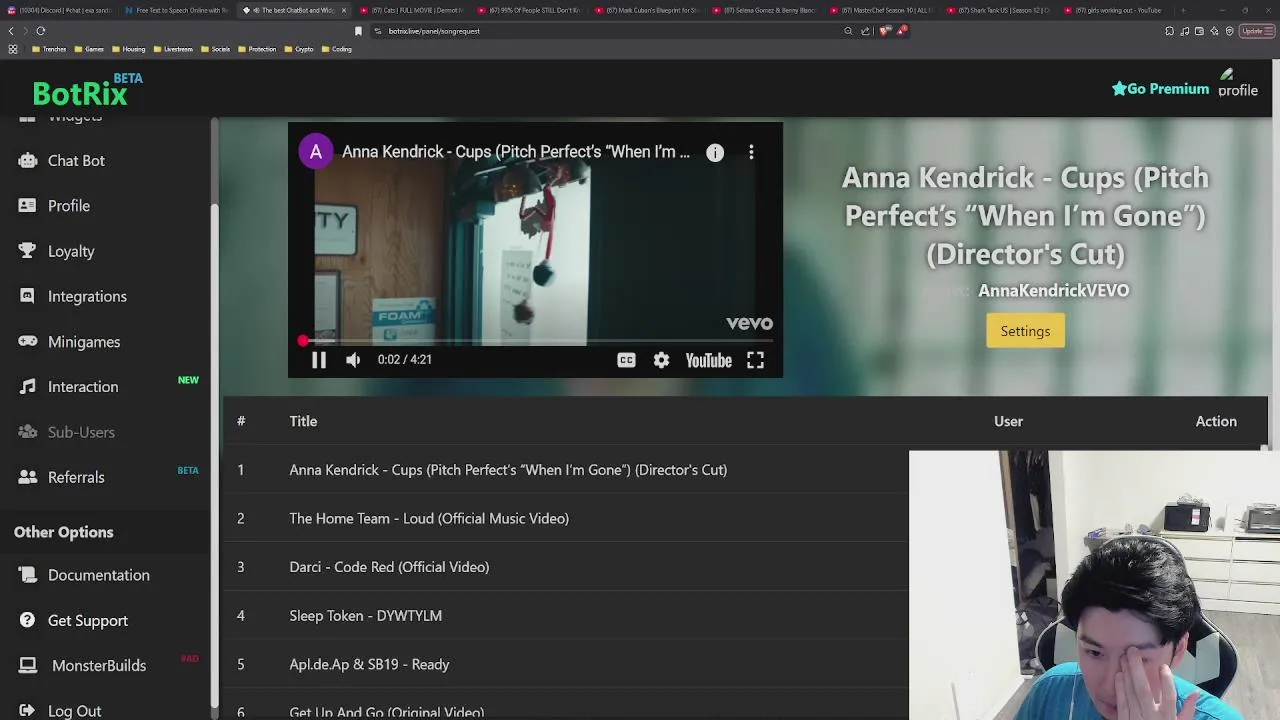Click the MonsterBuilds laptop icon
The height and width of the screenshot is (720, 1280).
[30, 665]
